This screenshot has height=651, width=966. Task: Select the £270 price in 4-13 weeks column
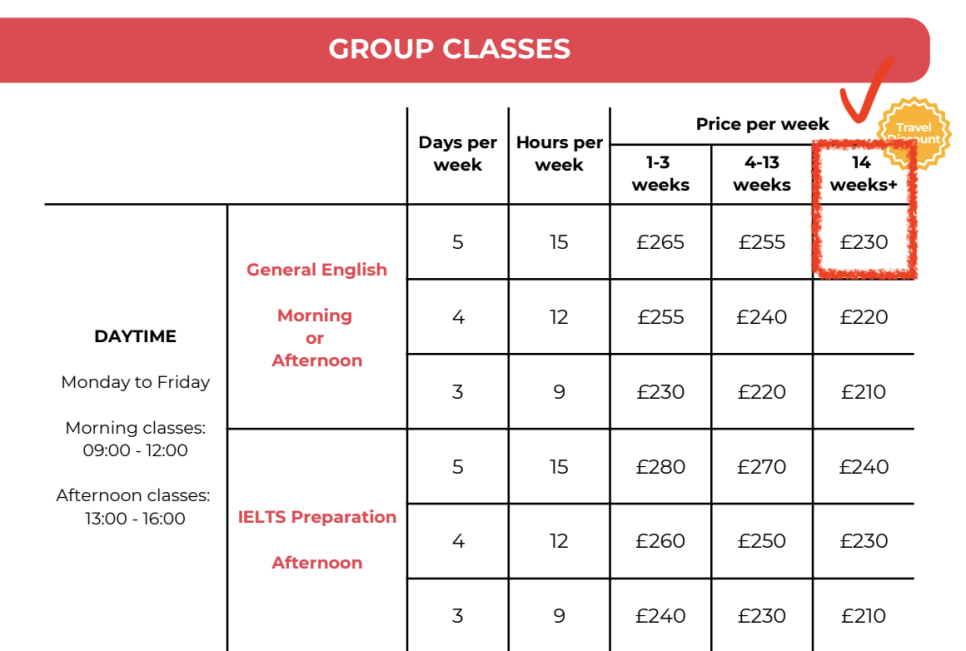(x=762, y=467)
